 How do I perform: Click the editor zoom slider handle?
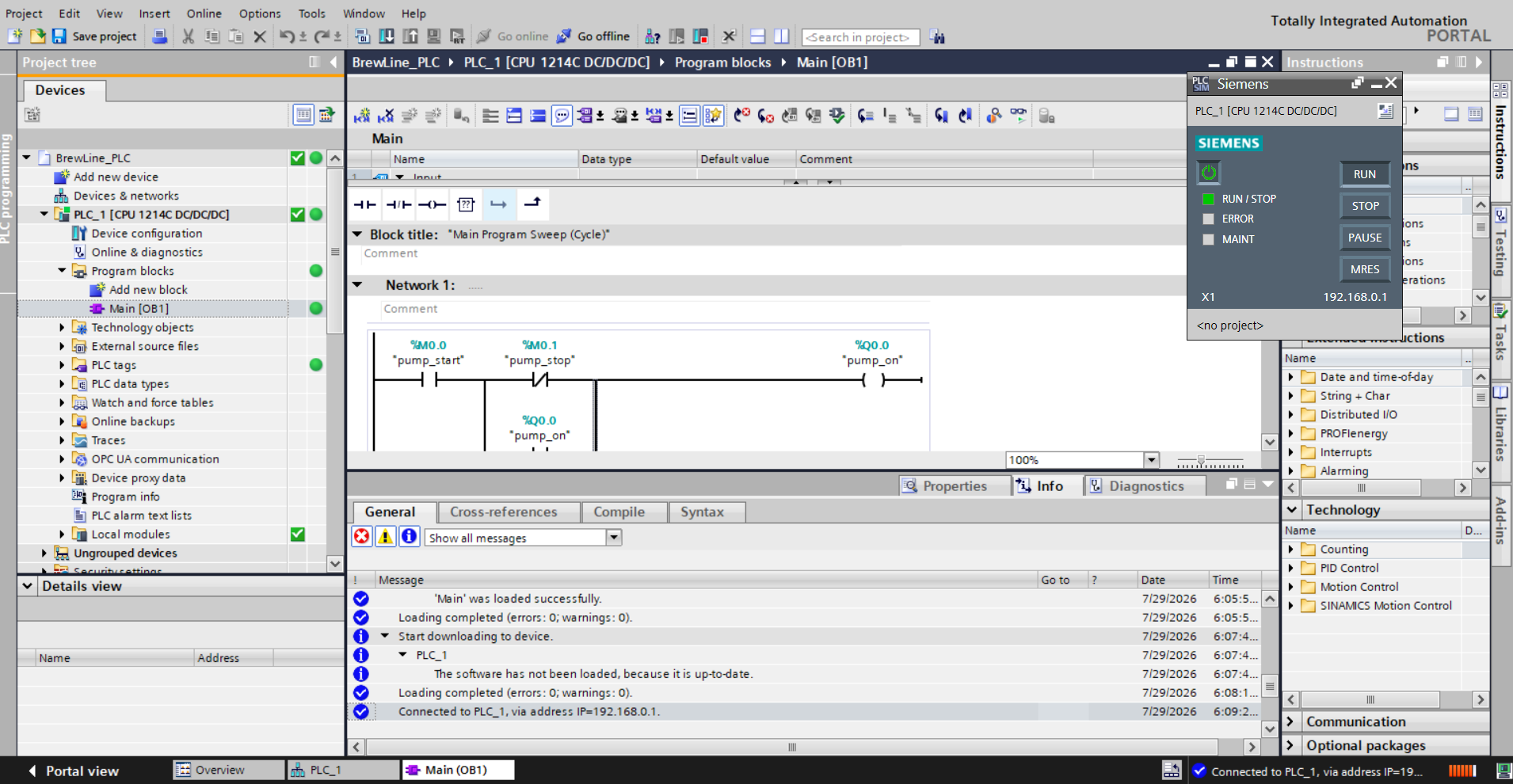pyautogui.click(x=1201, y=460)
